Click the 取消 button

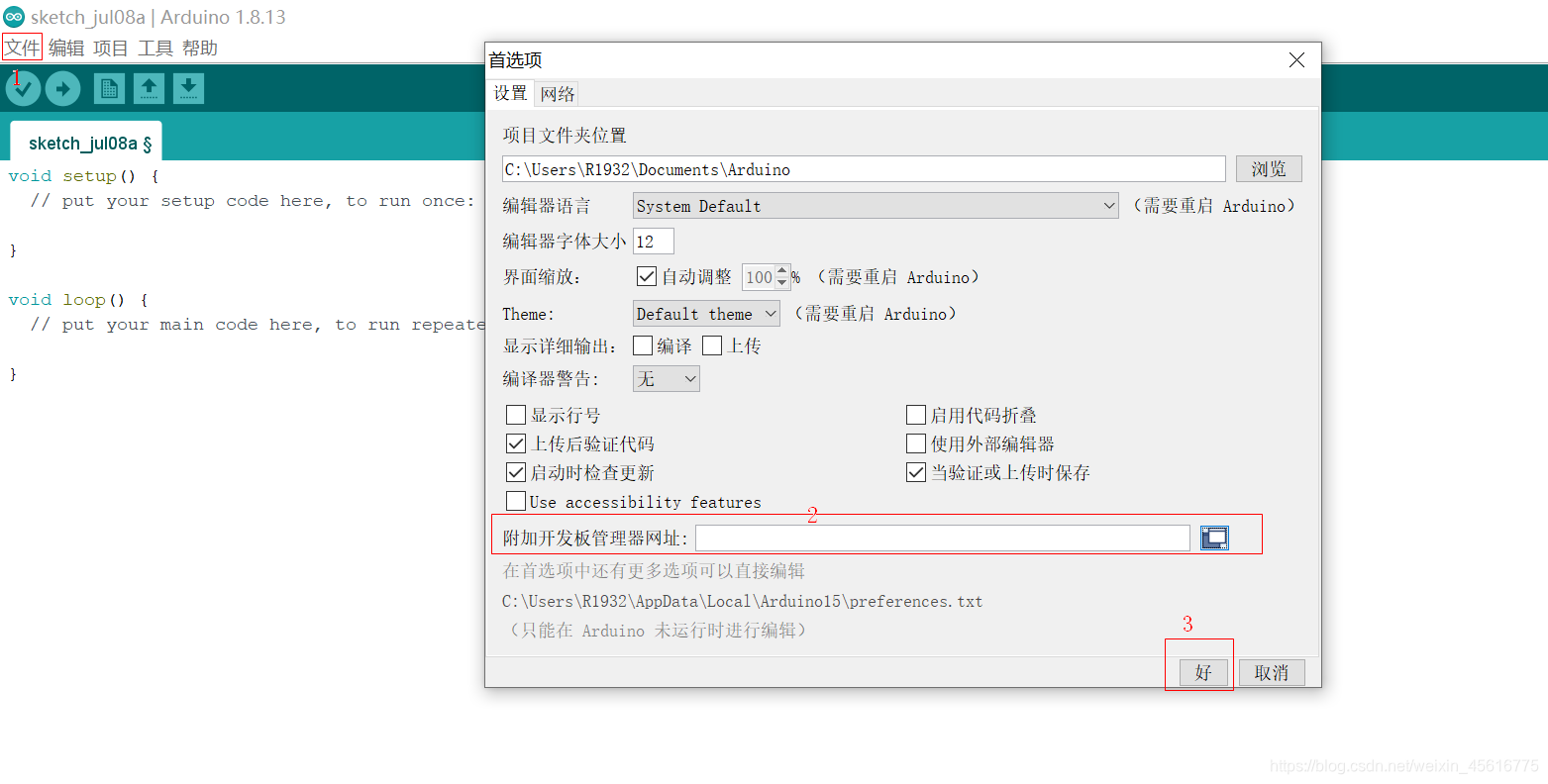(x=1272, y=673)
